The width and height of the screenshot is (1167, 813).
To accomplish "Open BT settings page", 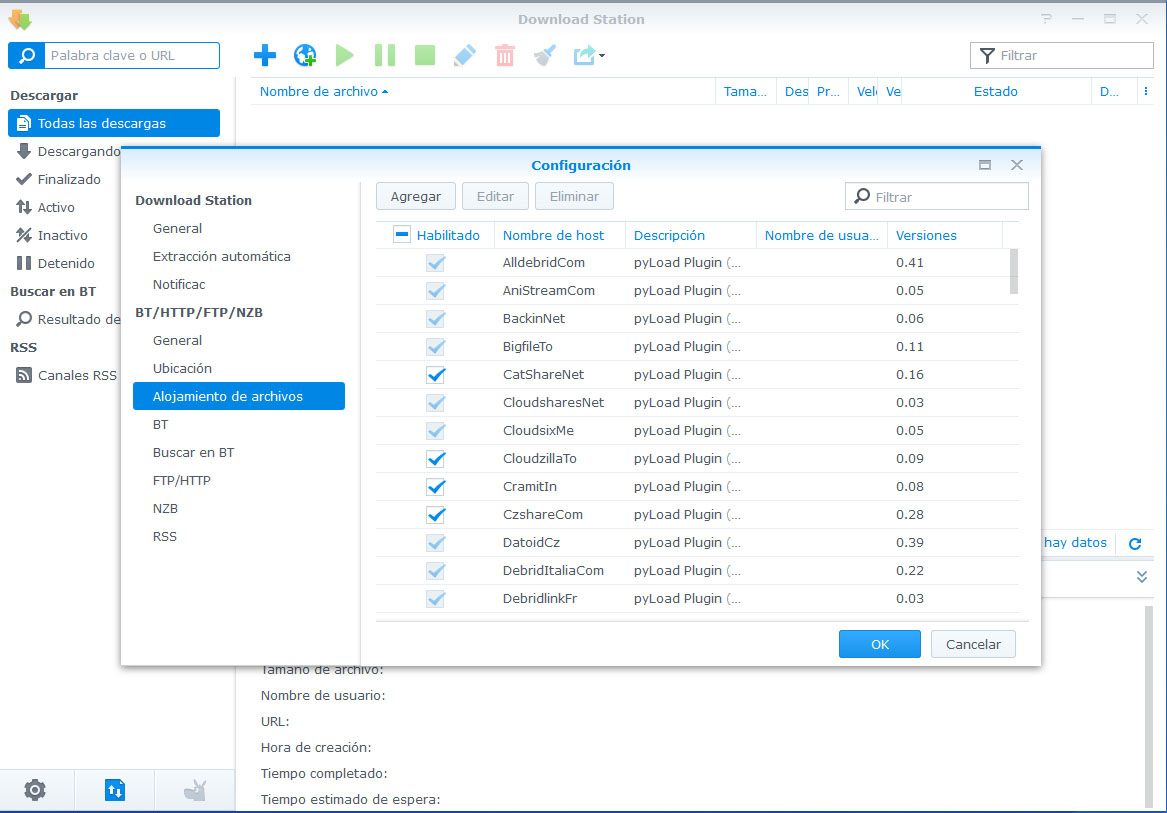I will click(161, 424).
